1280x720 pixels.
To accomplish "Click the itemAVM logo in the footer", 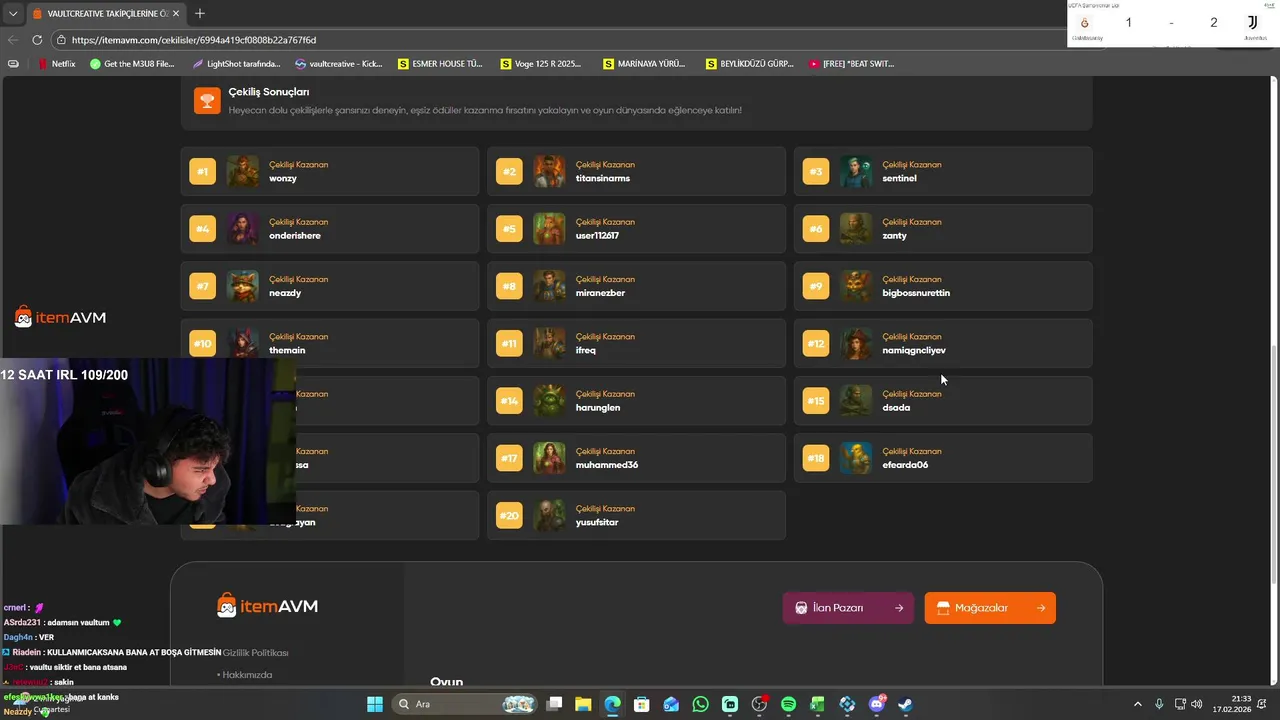I will click(267, 605).
